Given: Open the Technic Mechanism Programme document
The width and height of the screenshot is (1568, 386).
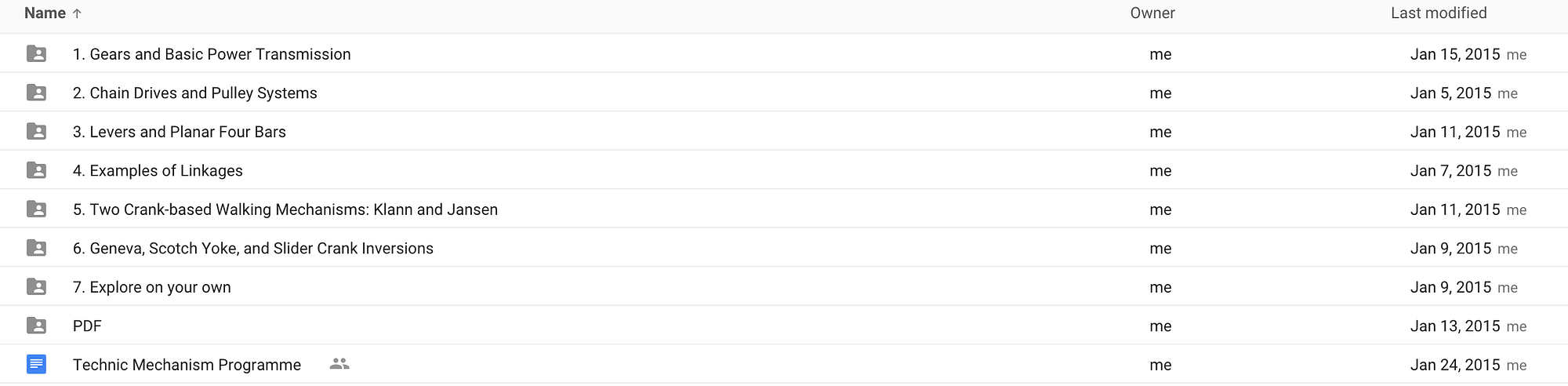Looking at the screenshot, I should [x=187, y=365].
